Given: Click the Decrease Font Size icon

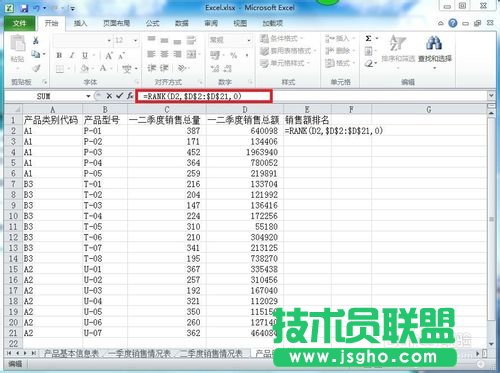Looking at the screenshot, I should tap(122, 55).
